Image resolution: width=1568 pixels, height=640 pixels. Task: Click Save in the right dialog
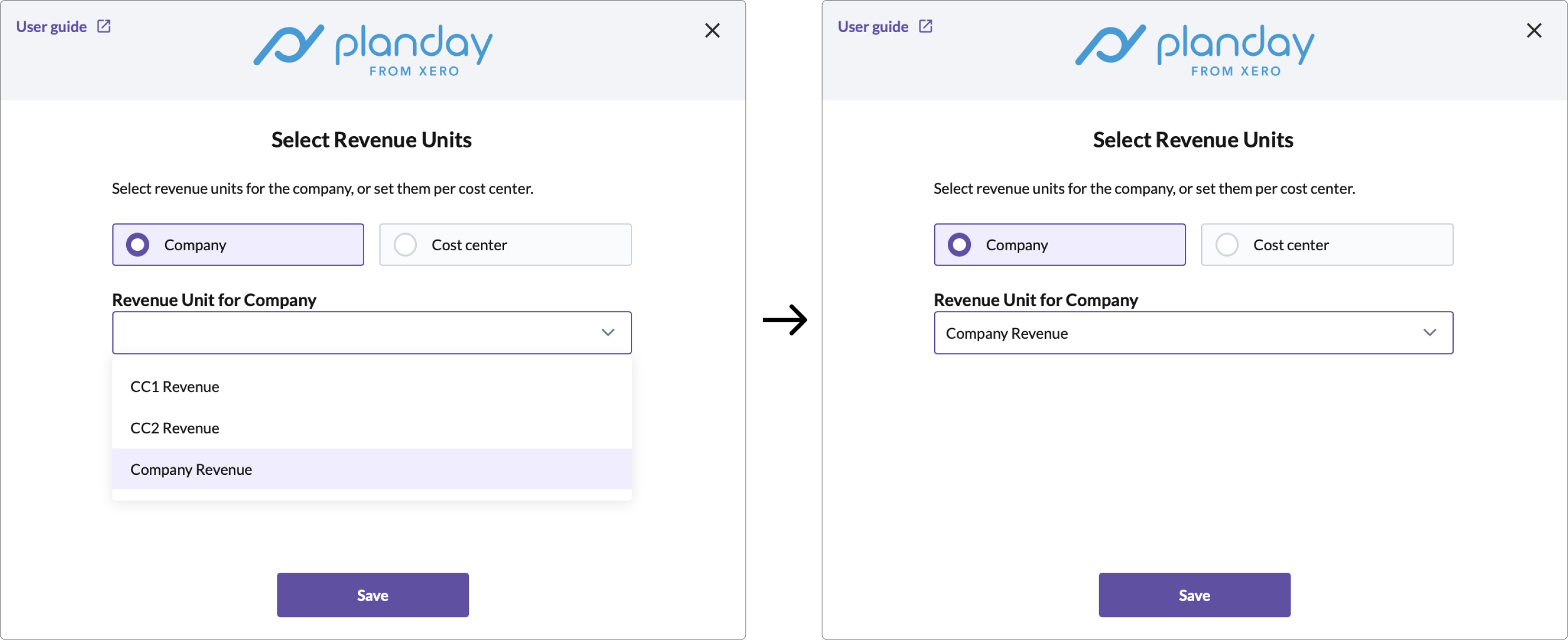click(1194, 595)
